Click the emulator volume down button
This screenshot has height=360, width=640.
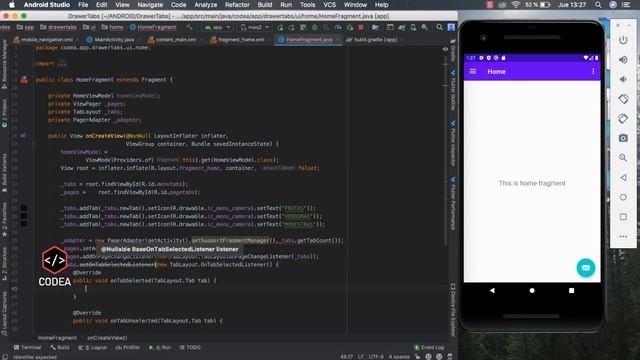623,79
